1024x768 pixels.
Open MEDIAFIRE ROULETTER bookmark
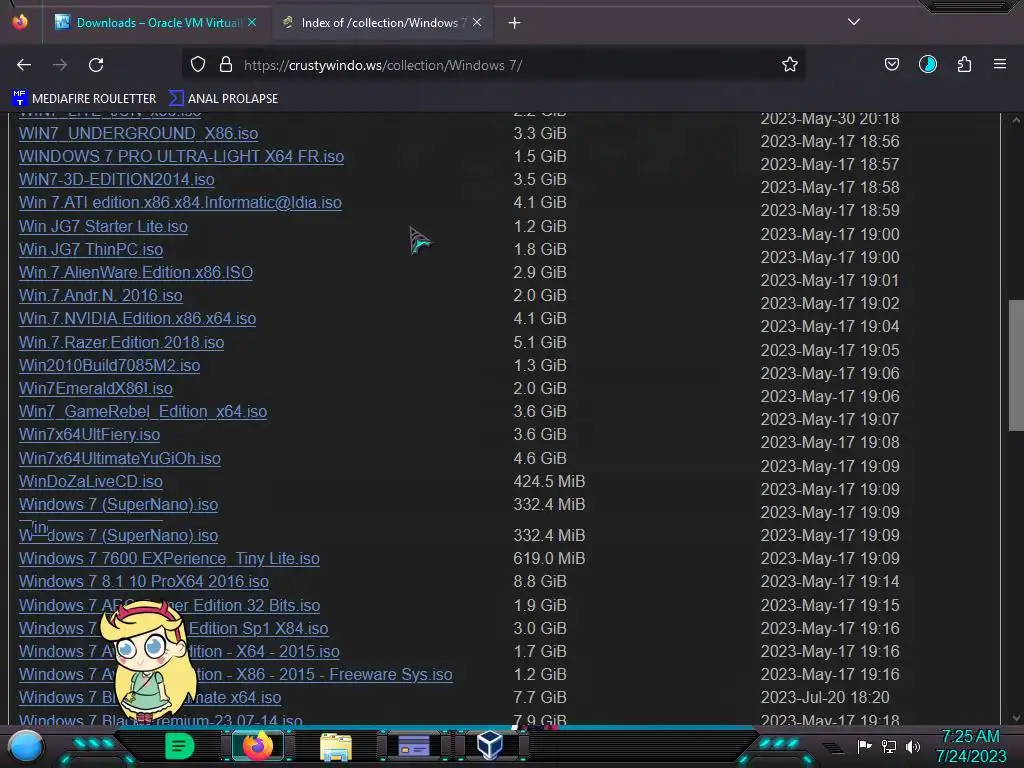[84, 99]
